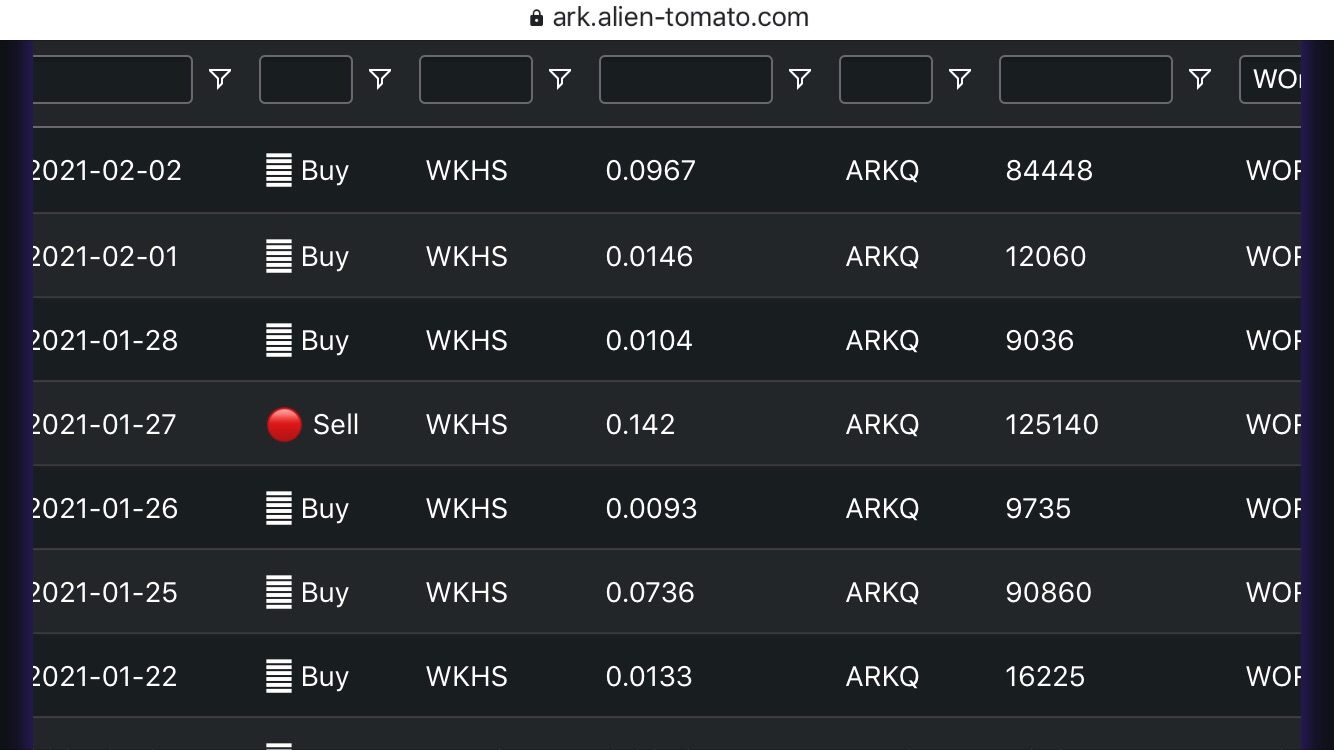Click the filter text box above the weight values
Screen dimensions: 1334x750
pyautogui.click(x=685, y=79)
